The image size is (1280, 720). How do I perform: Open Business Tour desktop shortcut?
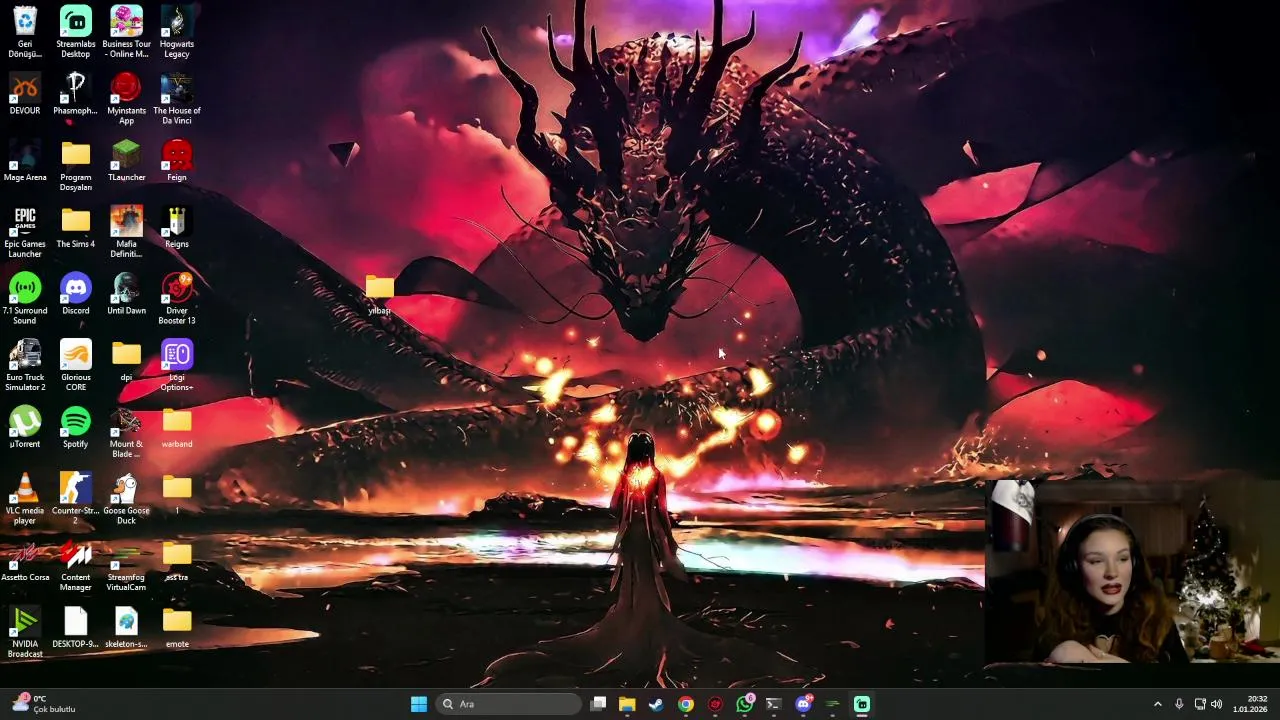tap(126, 32)
